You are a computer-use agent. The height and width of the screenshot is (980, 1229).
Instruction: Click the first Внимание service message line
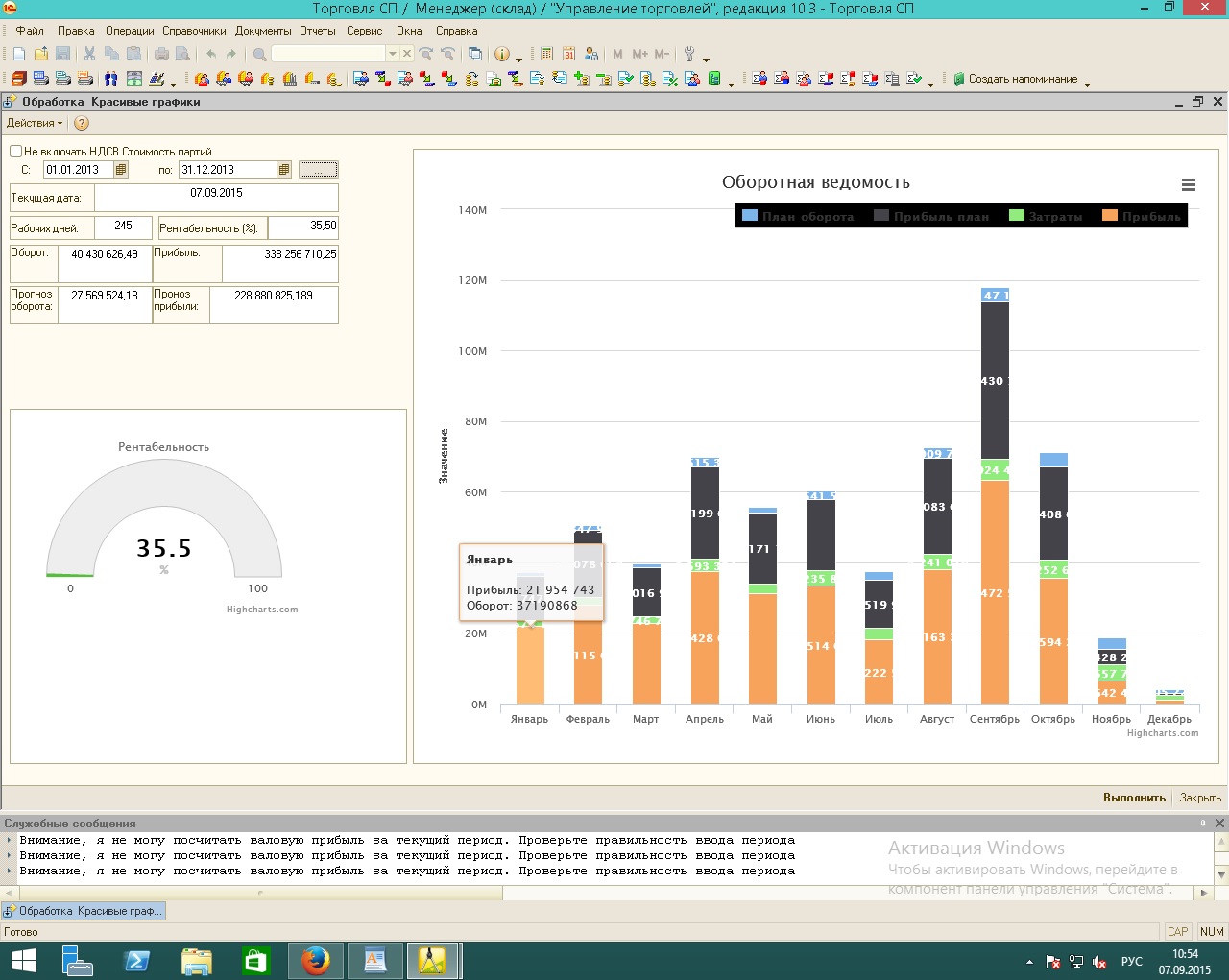pyautogui.click(x=407, y=841)
